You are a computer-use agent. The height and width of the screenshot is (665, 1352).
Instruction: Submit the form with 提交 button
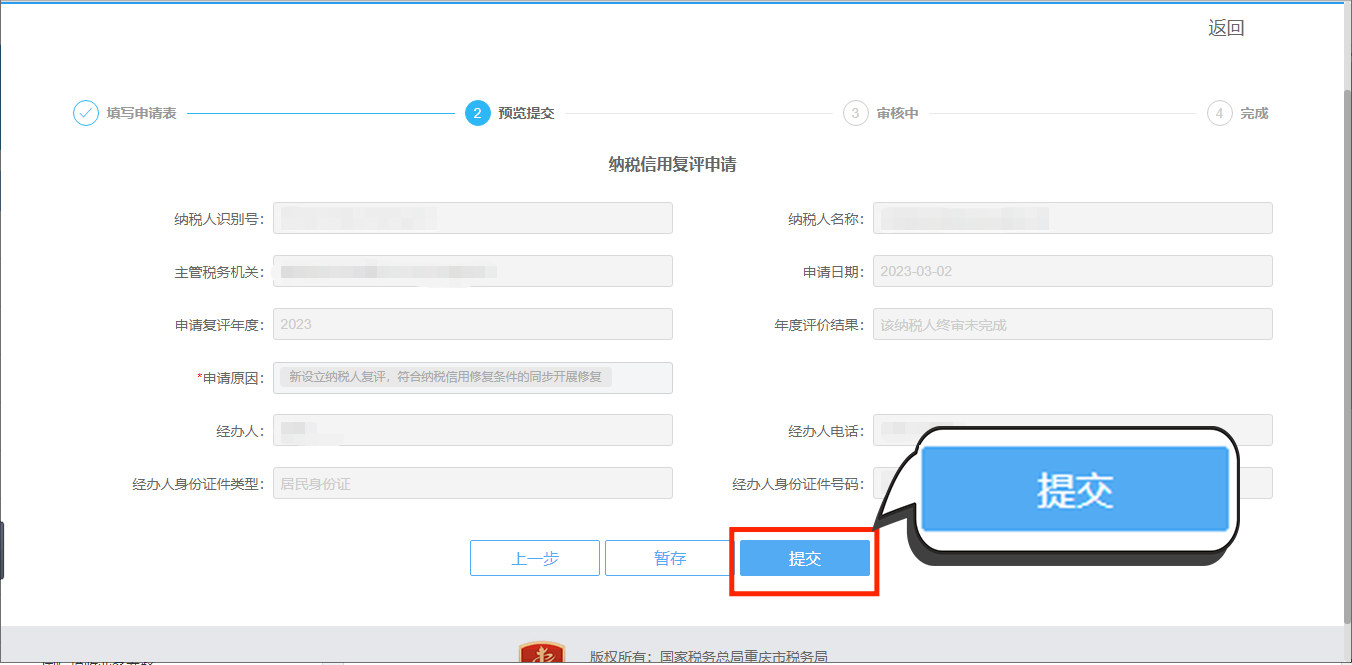(805, 558)
